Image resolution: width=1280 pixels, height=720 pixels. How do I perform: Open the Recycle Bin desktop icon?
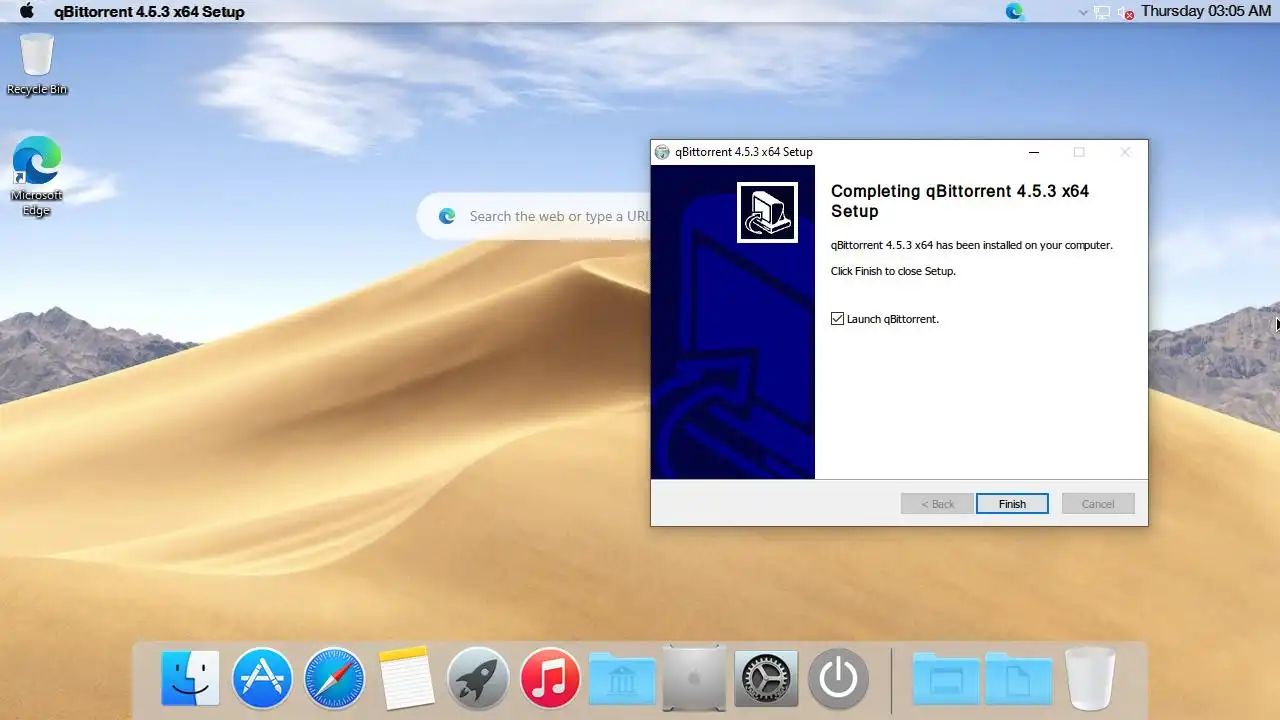point(37,63)
